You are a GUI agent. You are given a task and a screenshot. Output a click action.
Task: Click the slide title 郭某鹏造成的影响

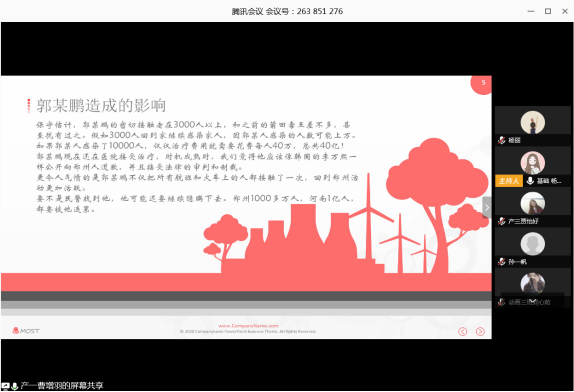click(x=101, y=106)
